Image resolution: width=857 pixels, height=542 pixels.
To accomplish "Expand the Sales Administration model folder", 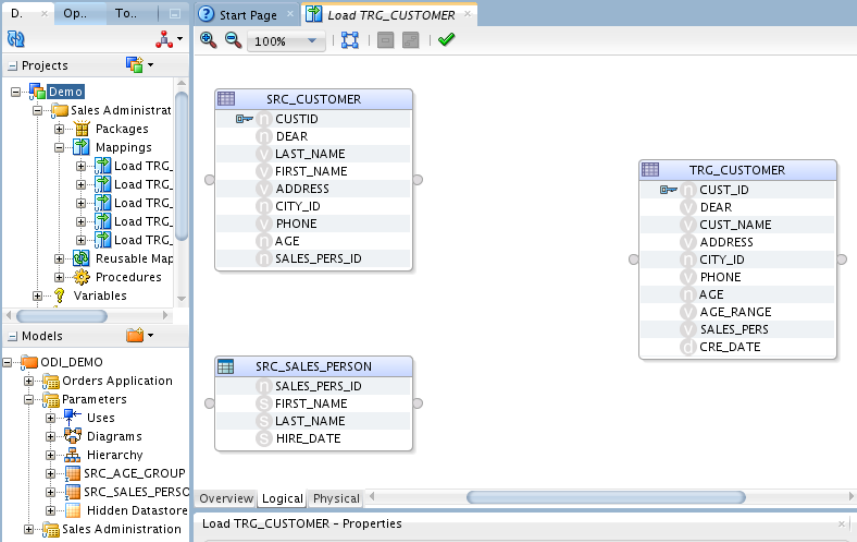I will coord(28,529).
